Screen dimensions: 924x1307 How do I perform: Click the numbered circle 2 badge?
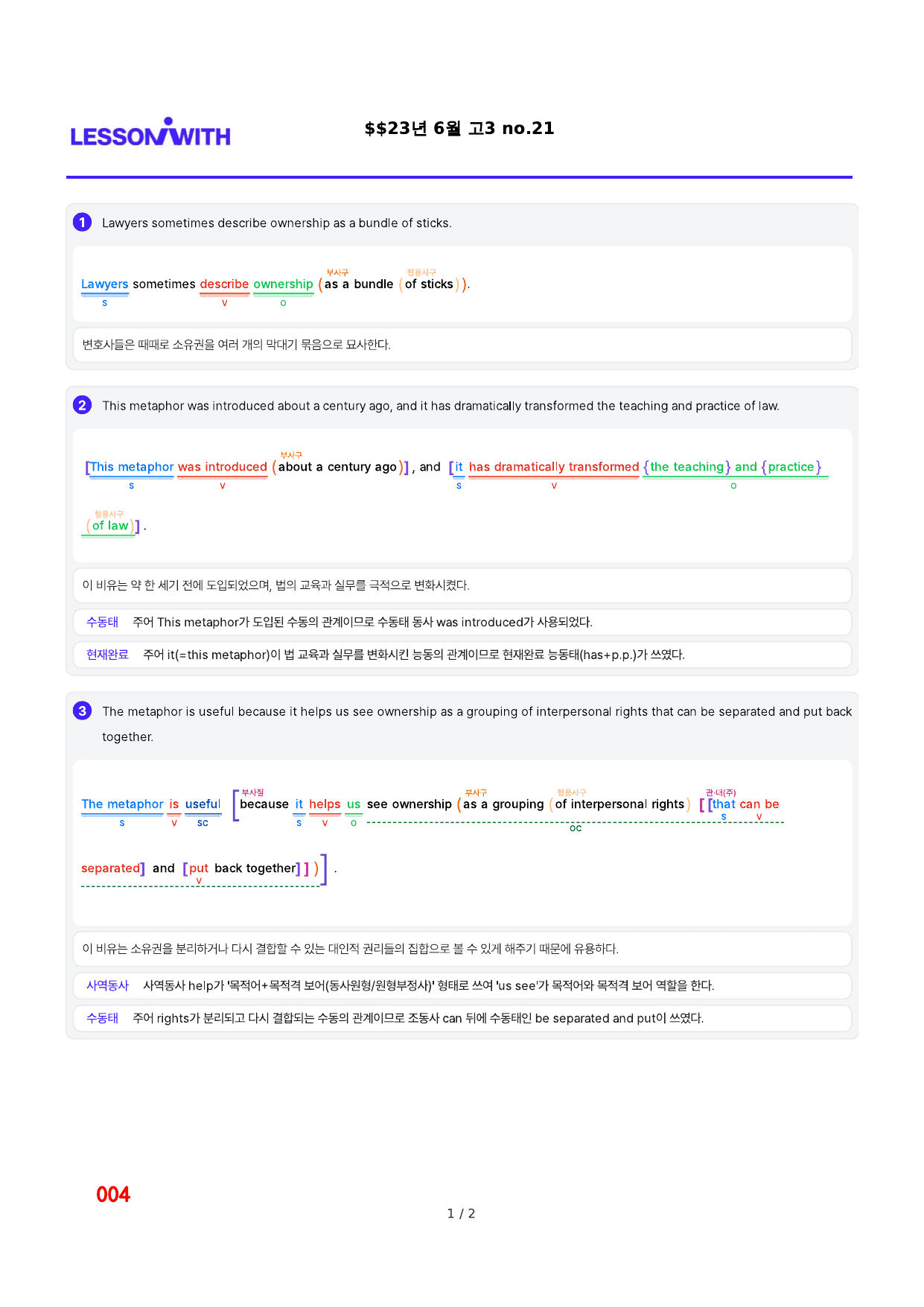pyautogui.click(x=82, y=405)
